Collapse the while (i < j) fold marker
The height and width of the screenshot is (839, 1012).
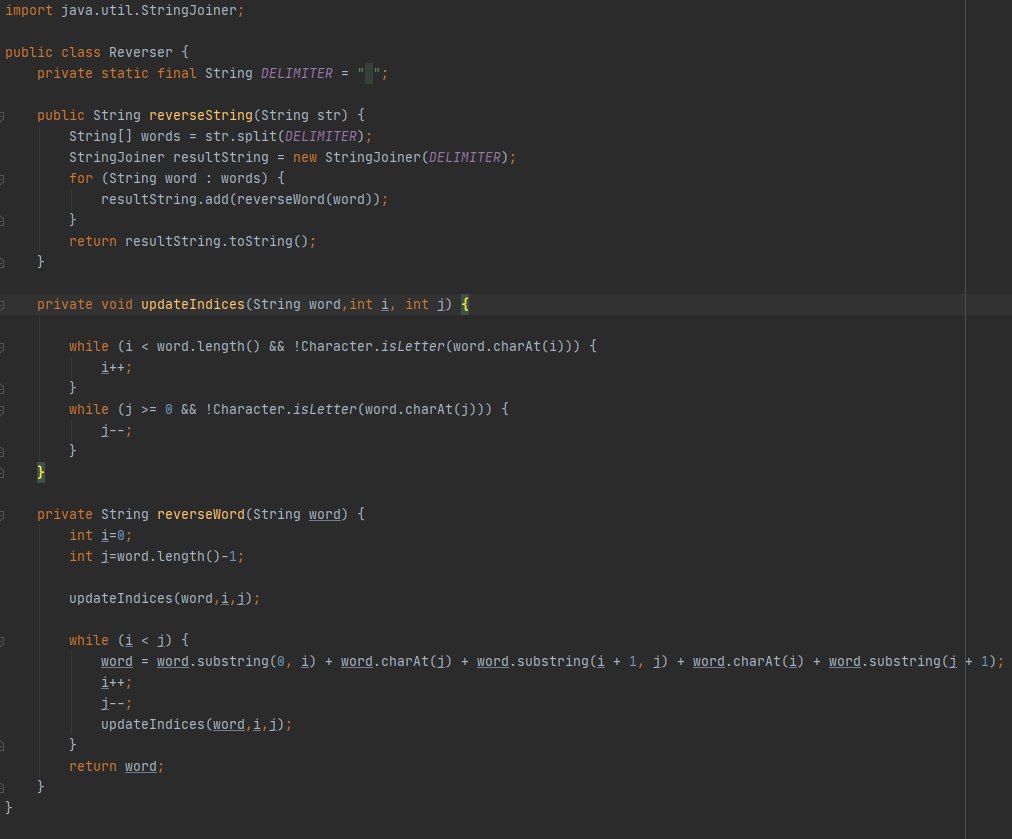[2, 641]
